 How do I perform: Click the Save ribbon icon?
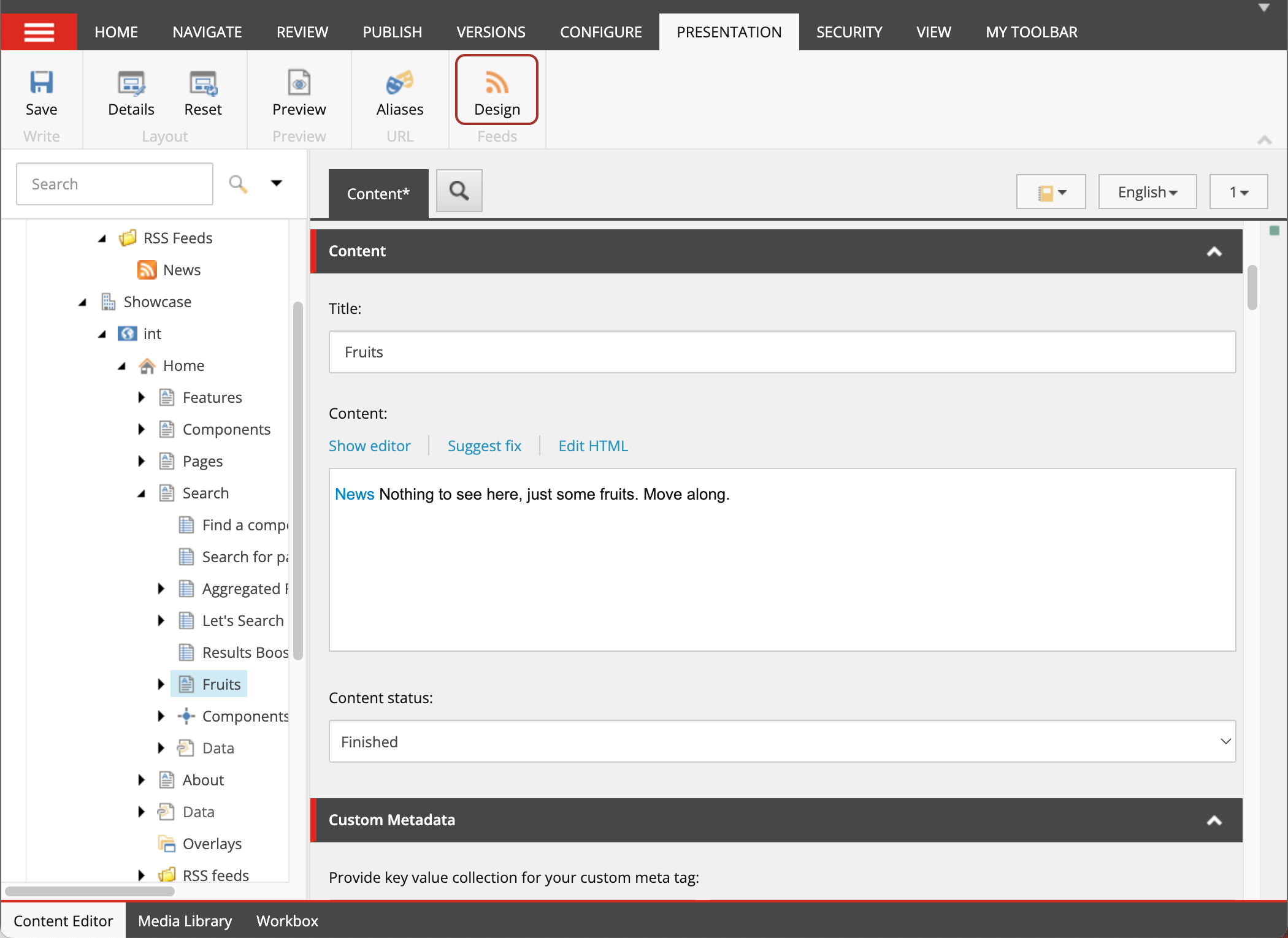point(41,83)
